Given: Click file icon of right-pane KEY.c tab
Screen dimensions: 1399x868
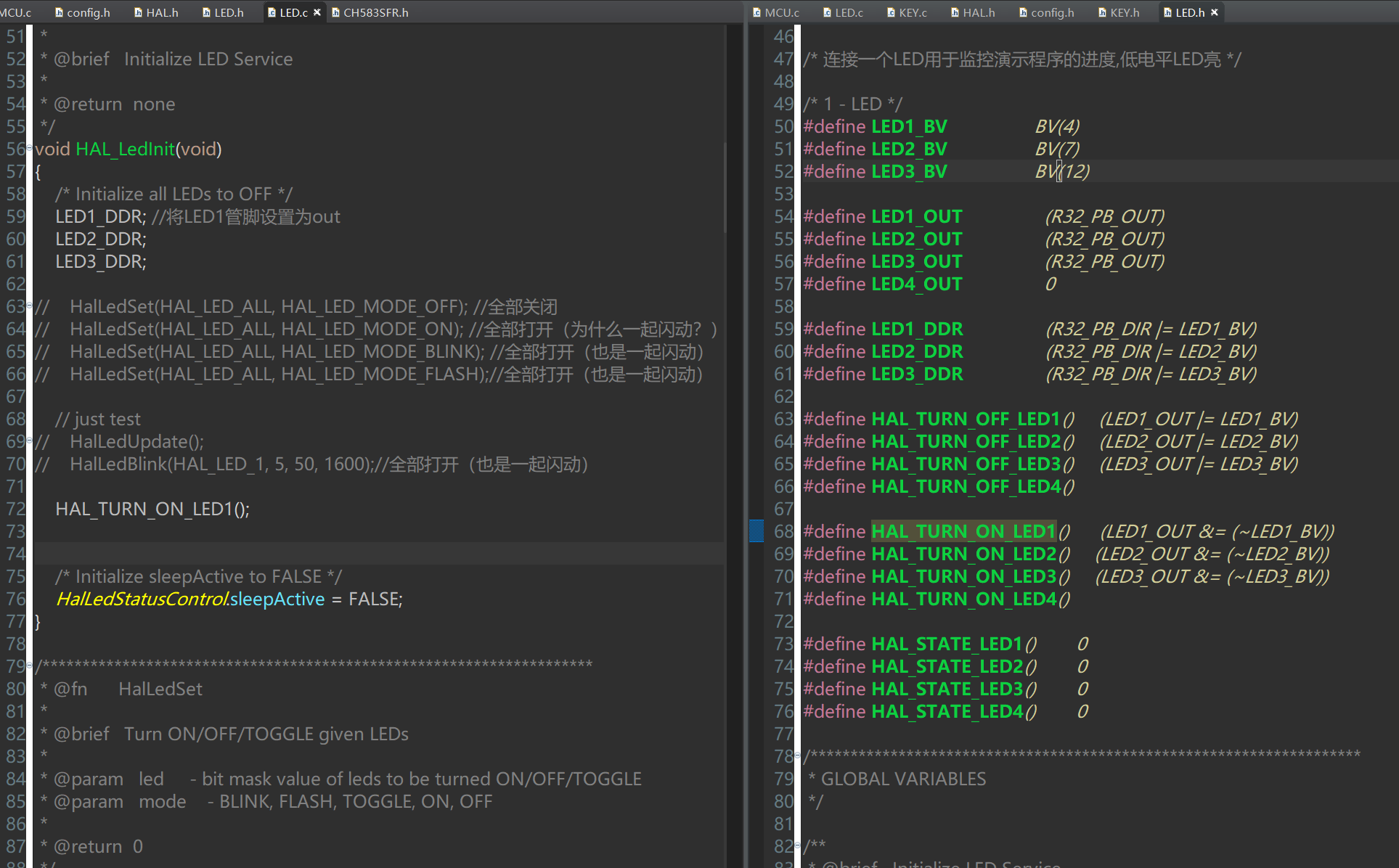Looking at the screenshot, I should click(891, 12).
